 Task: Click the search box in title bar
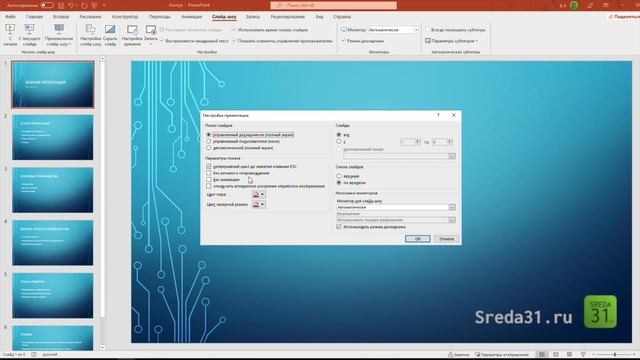click(x=333, y=5)
